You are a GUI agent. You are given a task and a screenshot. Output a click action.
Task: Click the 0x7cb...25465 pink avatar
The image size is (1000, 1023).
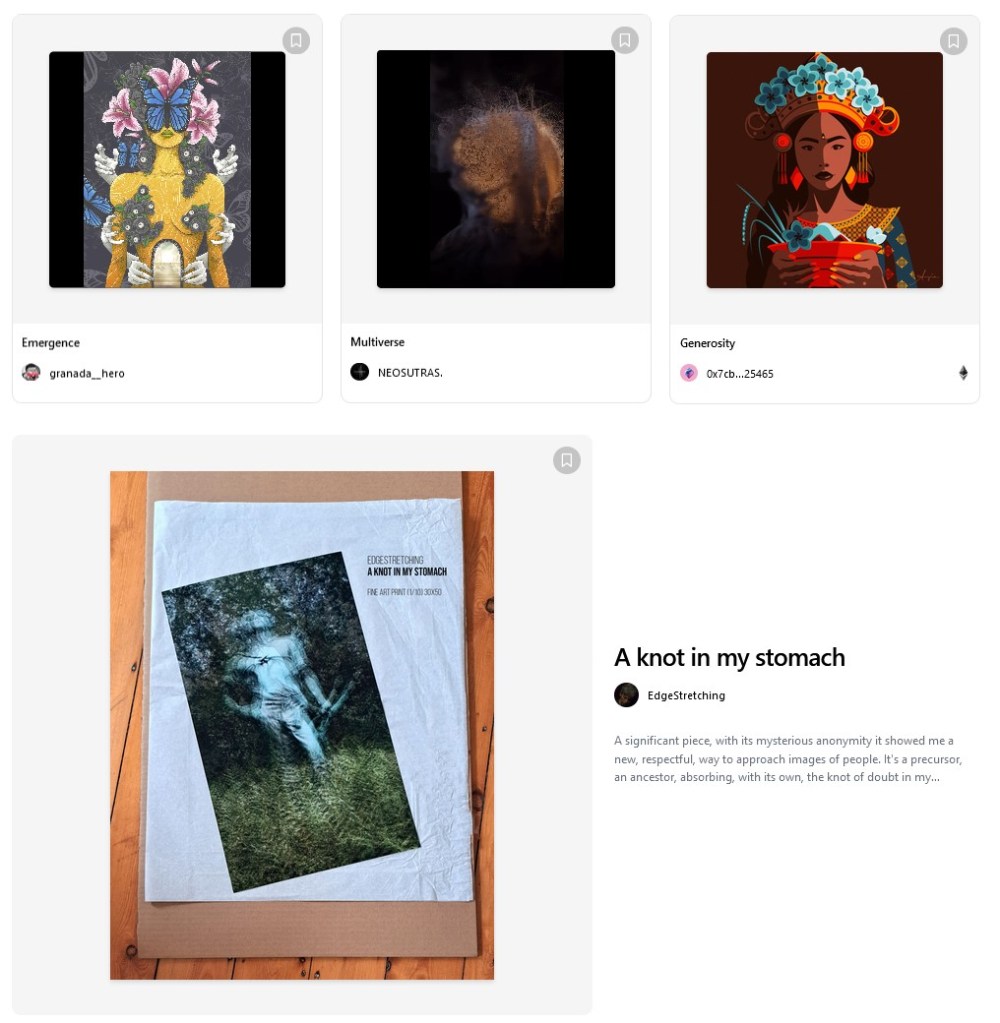click(689, 373)
